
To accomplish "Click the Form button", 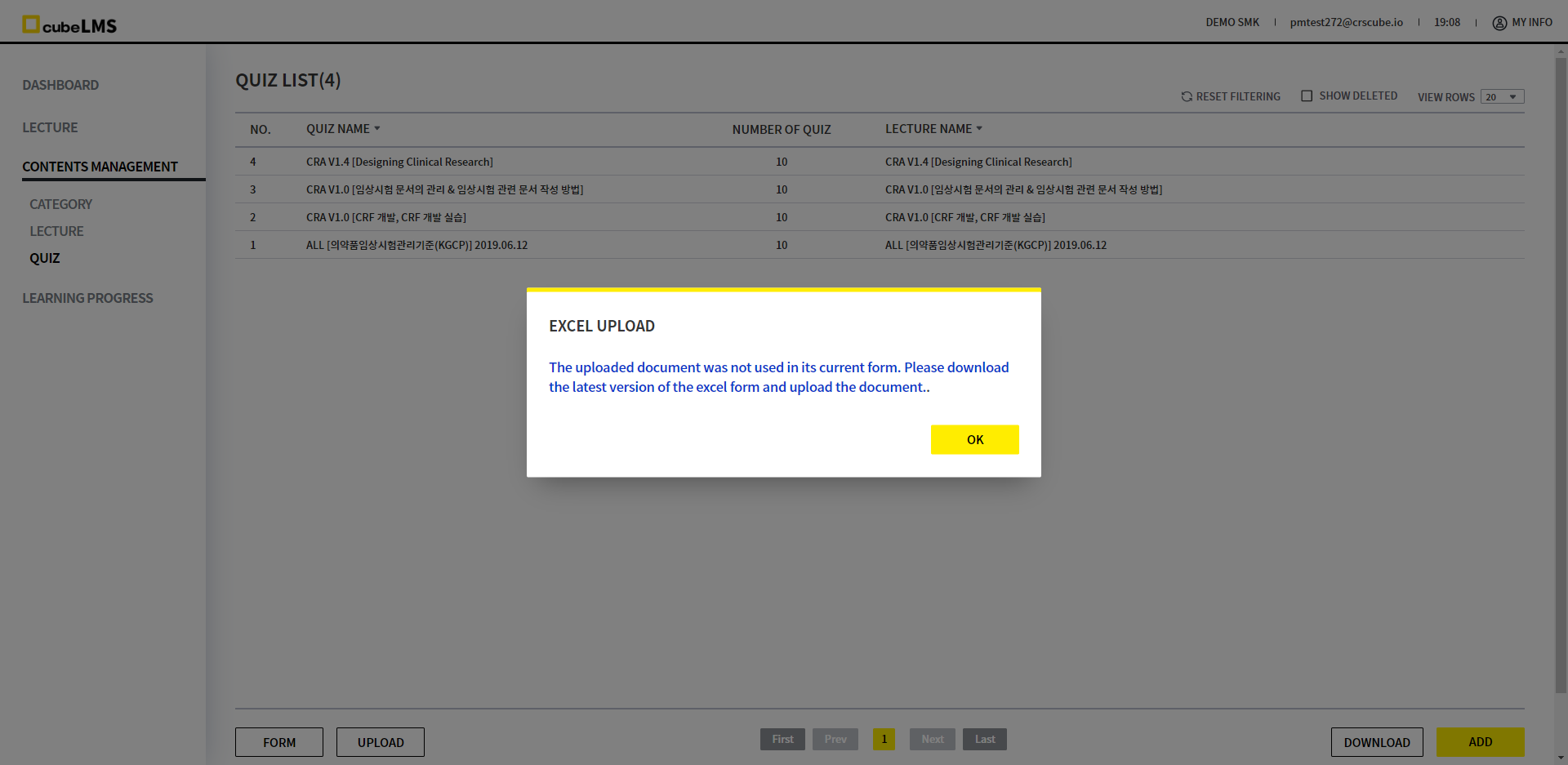I will [279, 742].
